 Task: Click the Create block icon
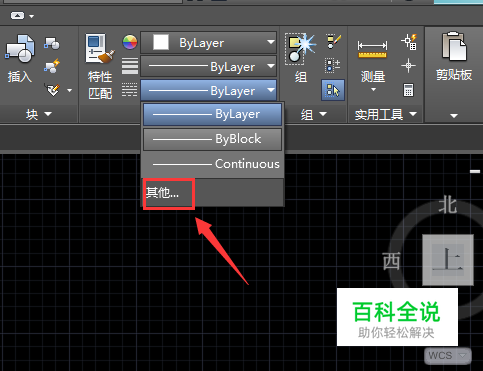coord(52,43)
